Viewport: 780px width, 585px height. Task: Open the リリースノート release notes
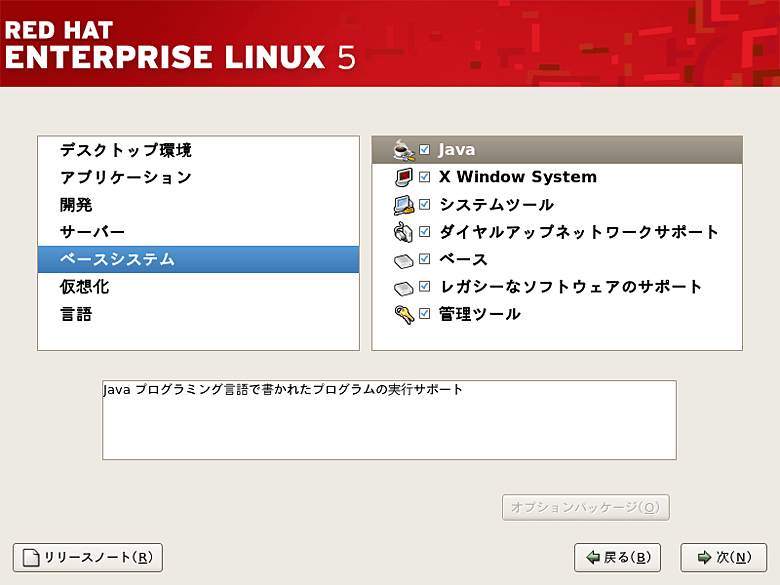[88, 557]
